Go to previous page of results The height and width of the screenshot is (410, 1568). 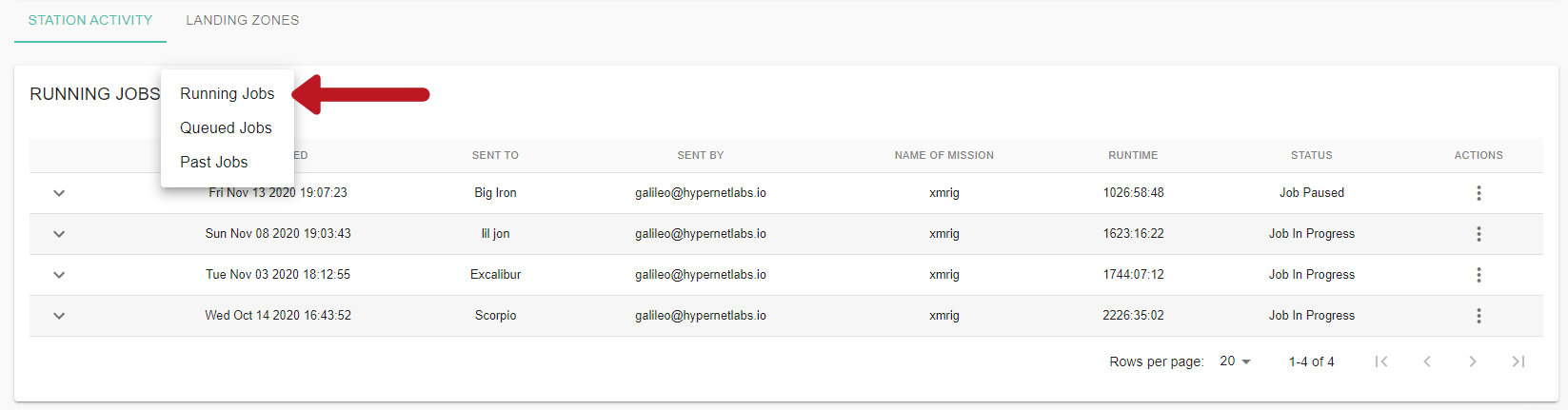pos(1427,361)
